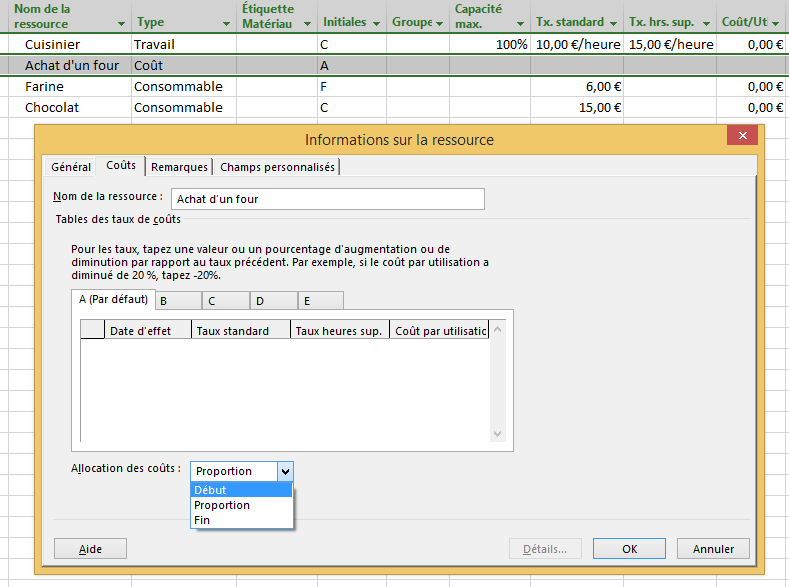Screen dimensions: 789x587
Task: Open the Type column filter dropdown
Action: coord(226,24)
